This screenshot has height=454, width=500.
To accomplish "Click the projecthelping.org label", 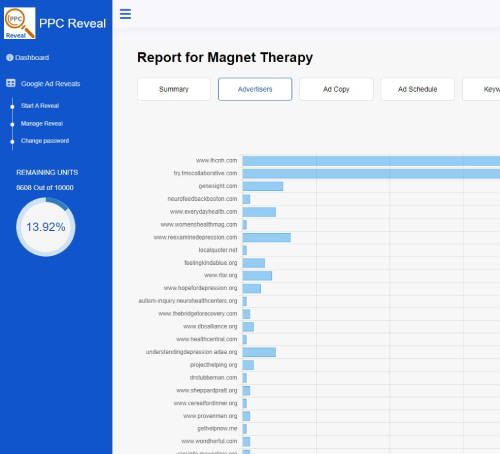I will coord(214,365).
